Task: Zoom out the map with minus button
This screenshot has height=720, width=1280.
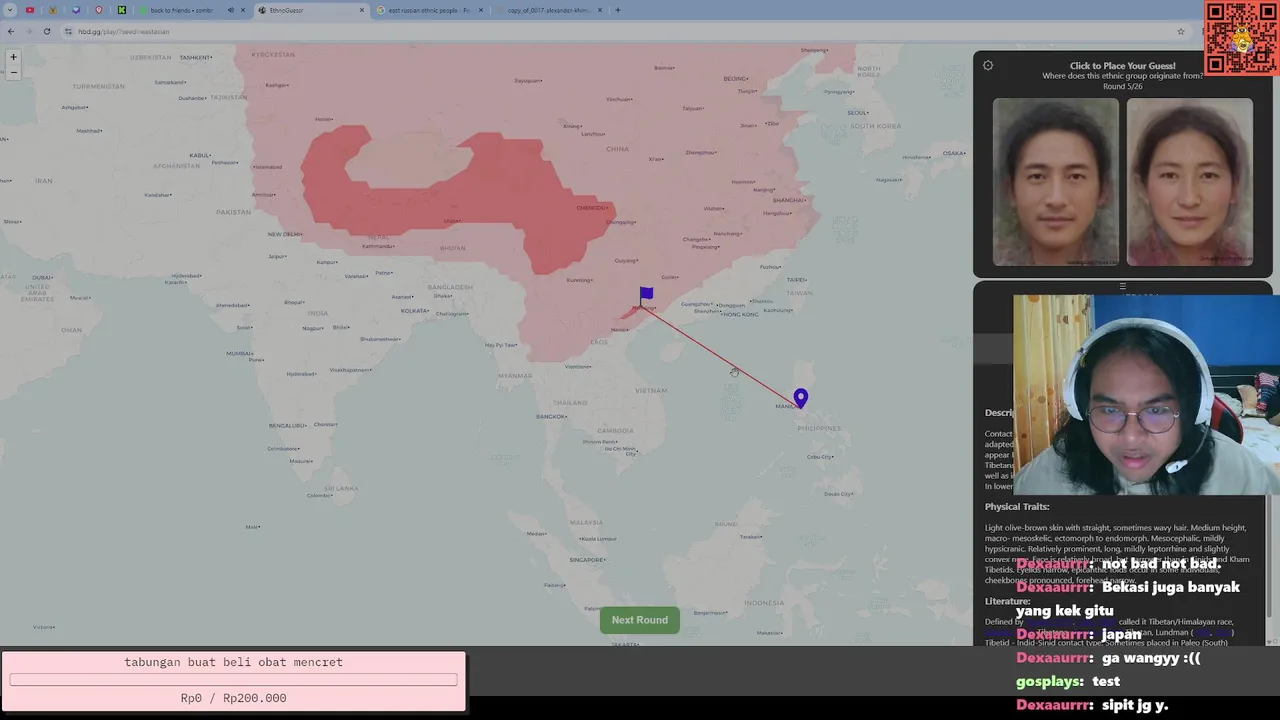Action: 13,72
